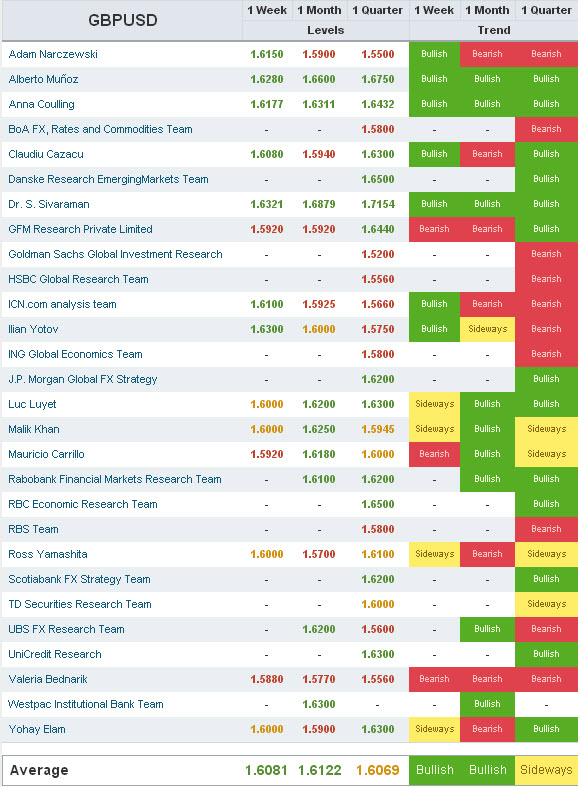Click the Average row label
This screenshot has height=787, width=578.
tap(39, 770)
